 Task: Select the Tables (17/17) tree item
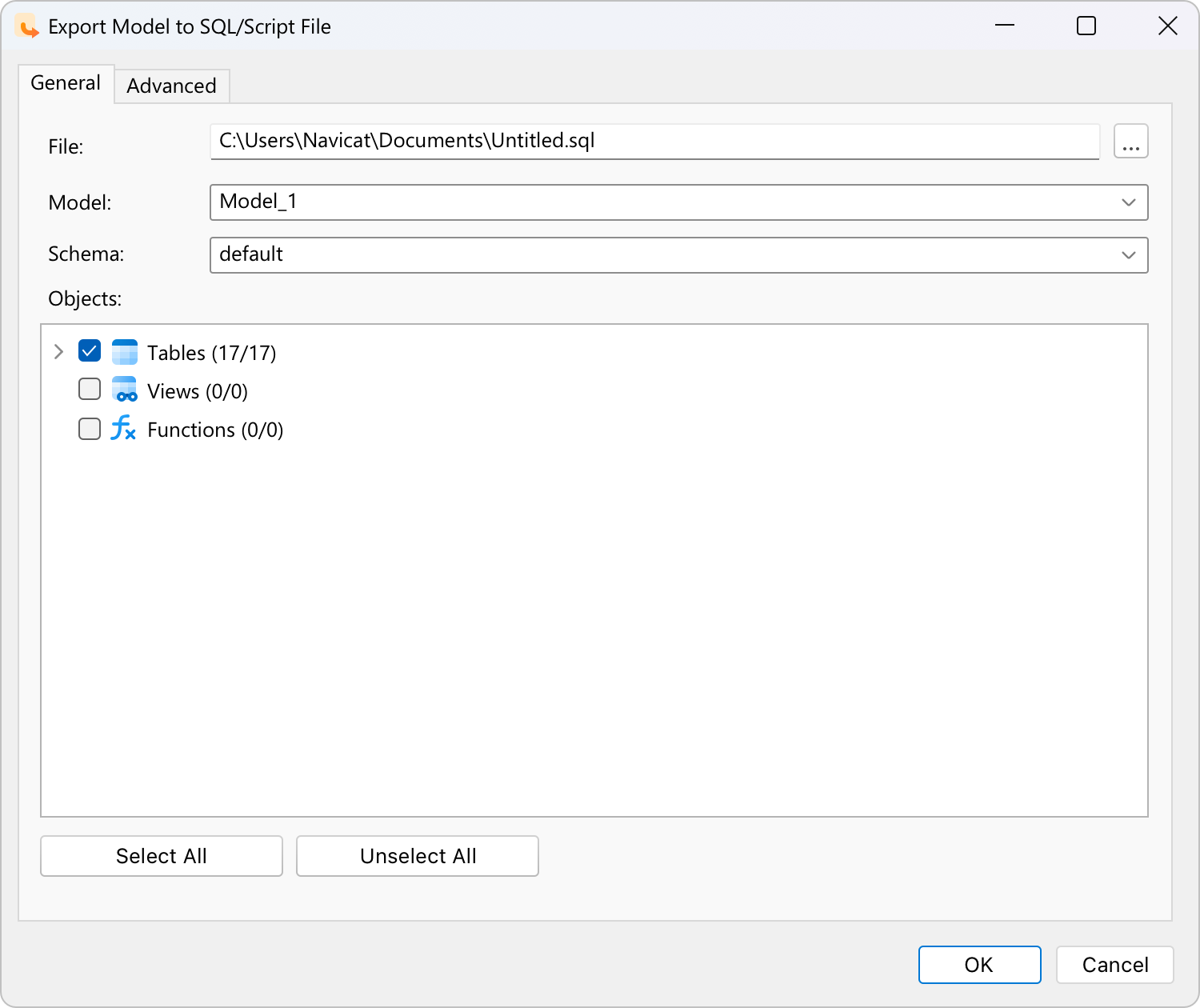tap(211, 352)
